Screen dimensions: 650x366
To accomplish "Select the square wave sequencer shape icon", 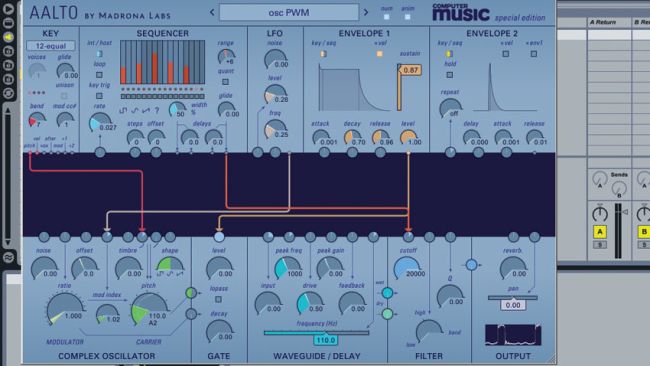I will point(123,111).
